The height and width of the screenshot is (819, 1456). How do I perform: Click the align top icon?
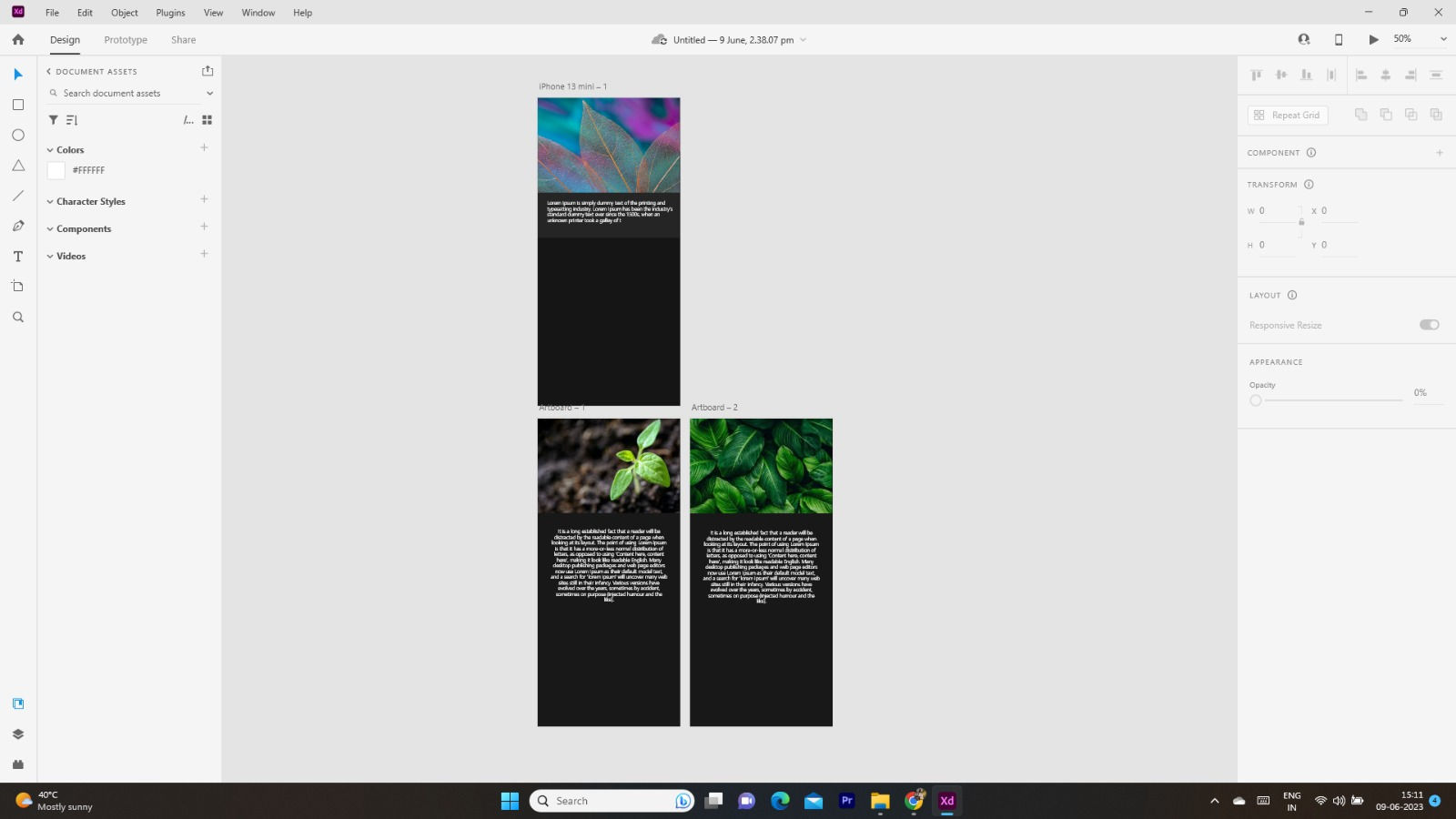point(1257,75)
